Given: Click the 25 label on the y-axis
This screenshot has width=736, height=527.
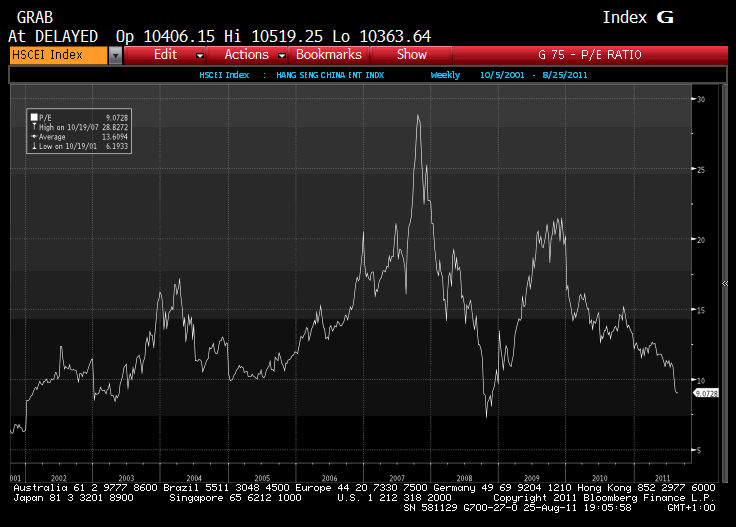Looking at the screenshot, I should [701, 170].
